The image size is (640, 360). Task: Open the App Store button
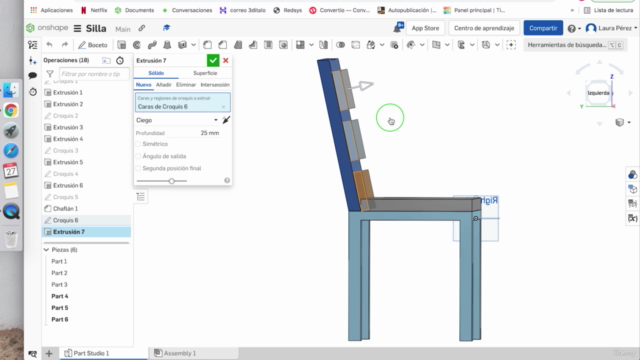[x=425, y=28]
